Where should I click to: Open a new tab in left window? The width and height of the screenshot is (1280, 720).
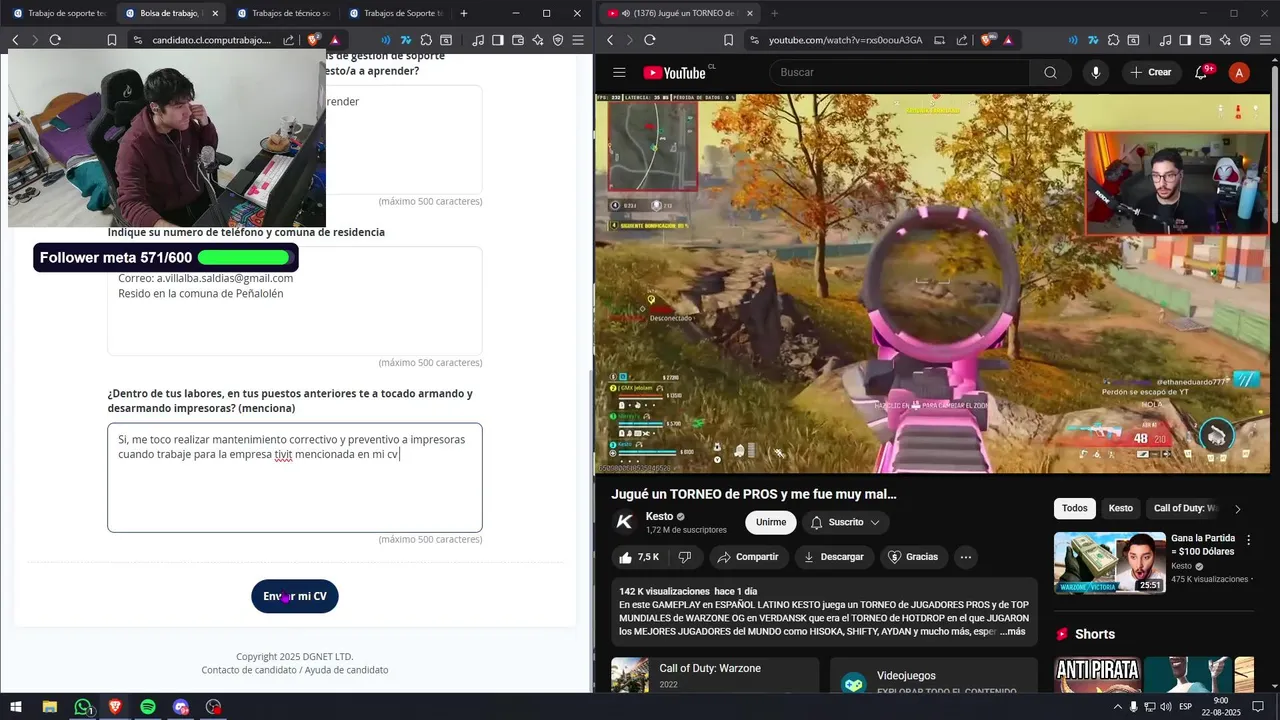click(463, 13)
